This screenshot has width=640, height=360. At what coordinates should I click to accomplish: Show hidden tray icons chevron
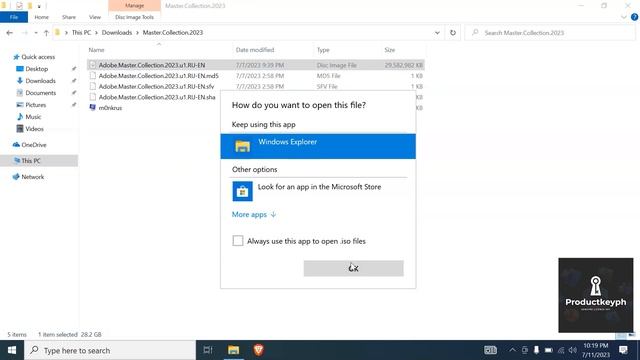pos(512,350)
